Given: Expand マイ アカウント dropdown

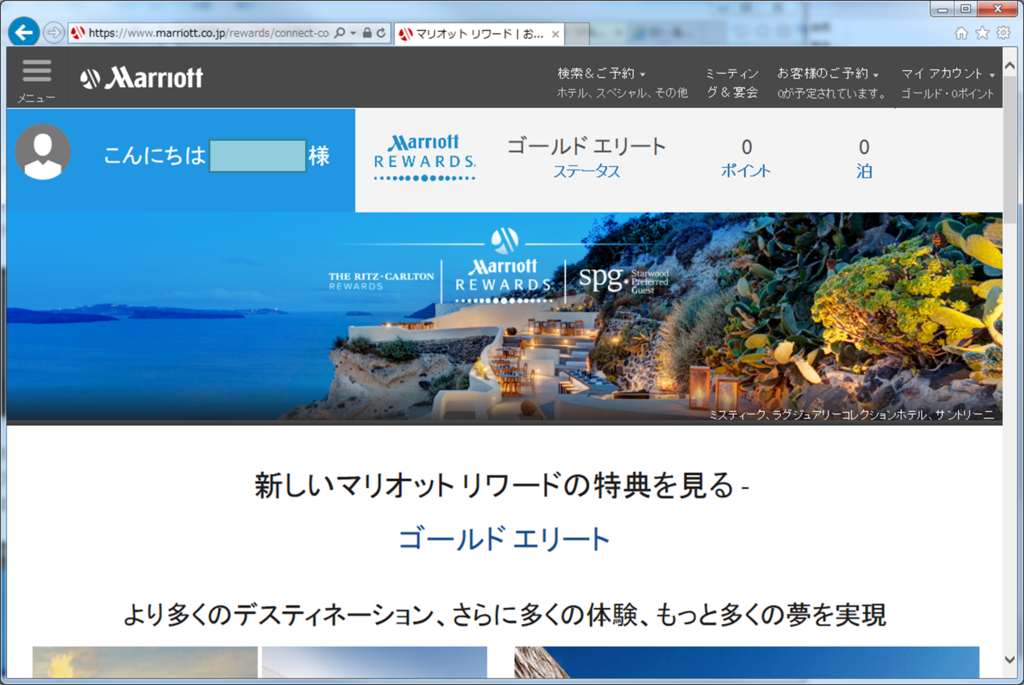Looking at the screenshot, I should click(947, 73).
